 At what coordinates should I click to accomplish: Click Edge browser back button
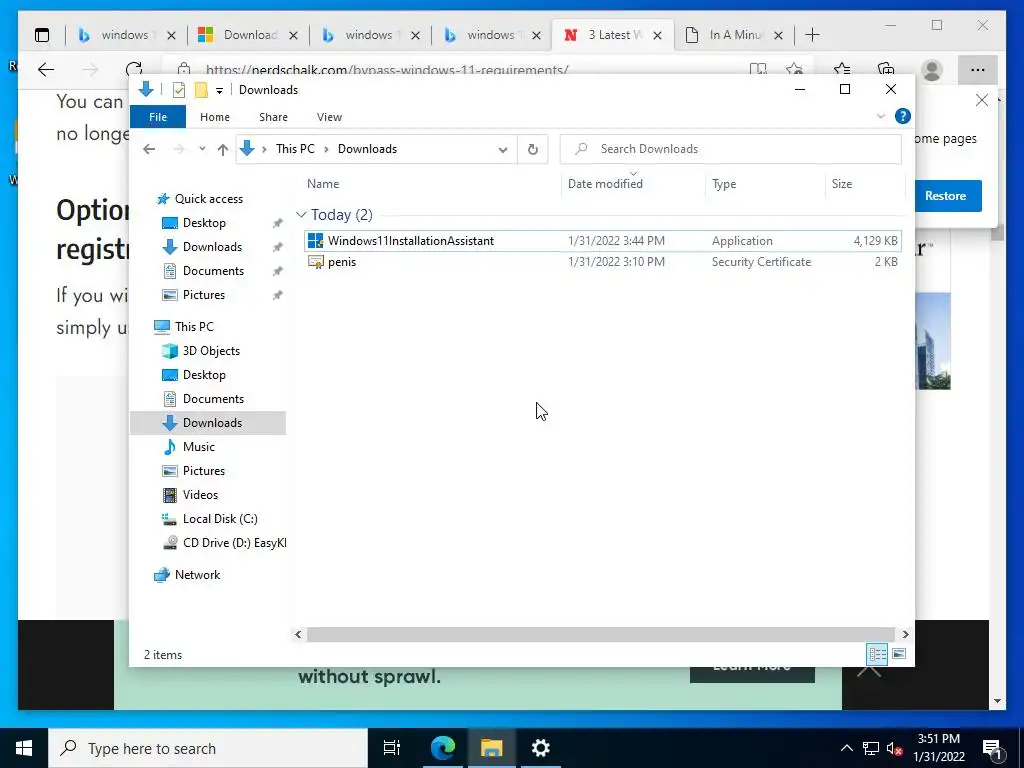[46, 69]
